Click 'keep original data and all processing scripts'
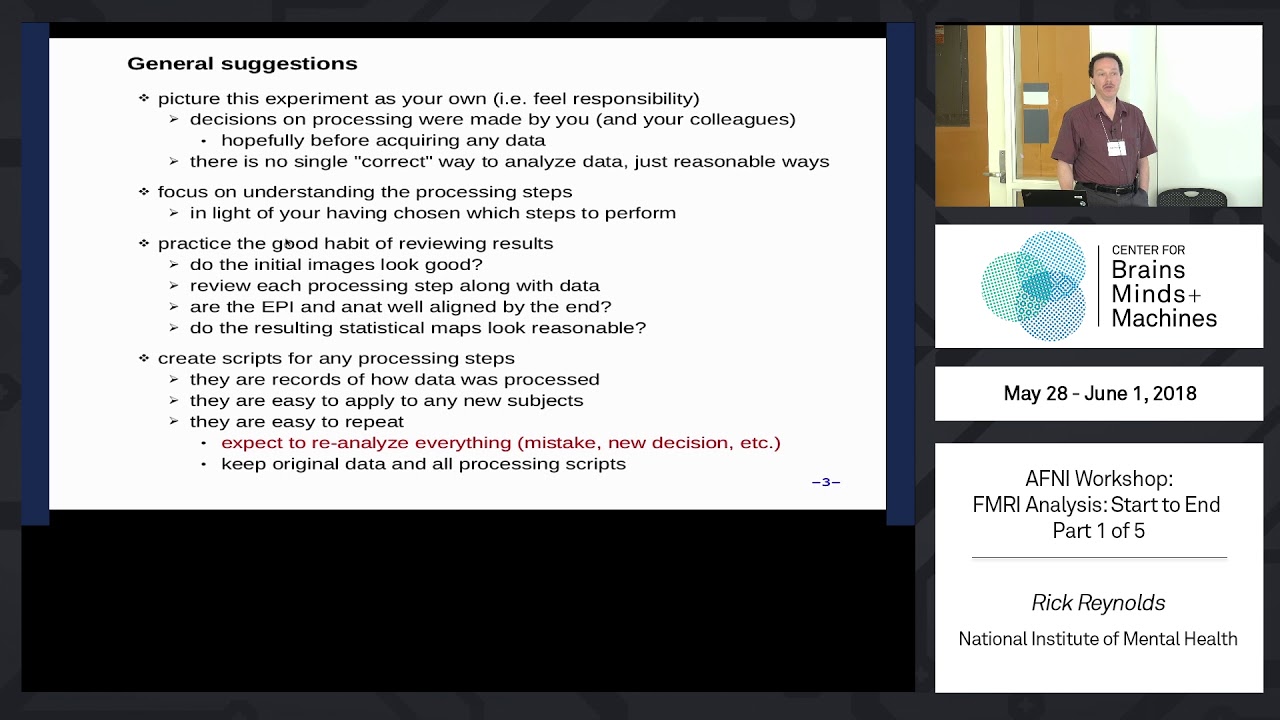 coord(423,463)
